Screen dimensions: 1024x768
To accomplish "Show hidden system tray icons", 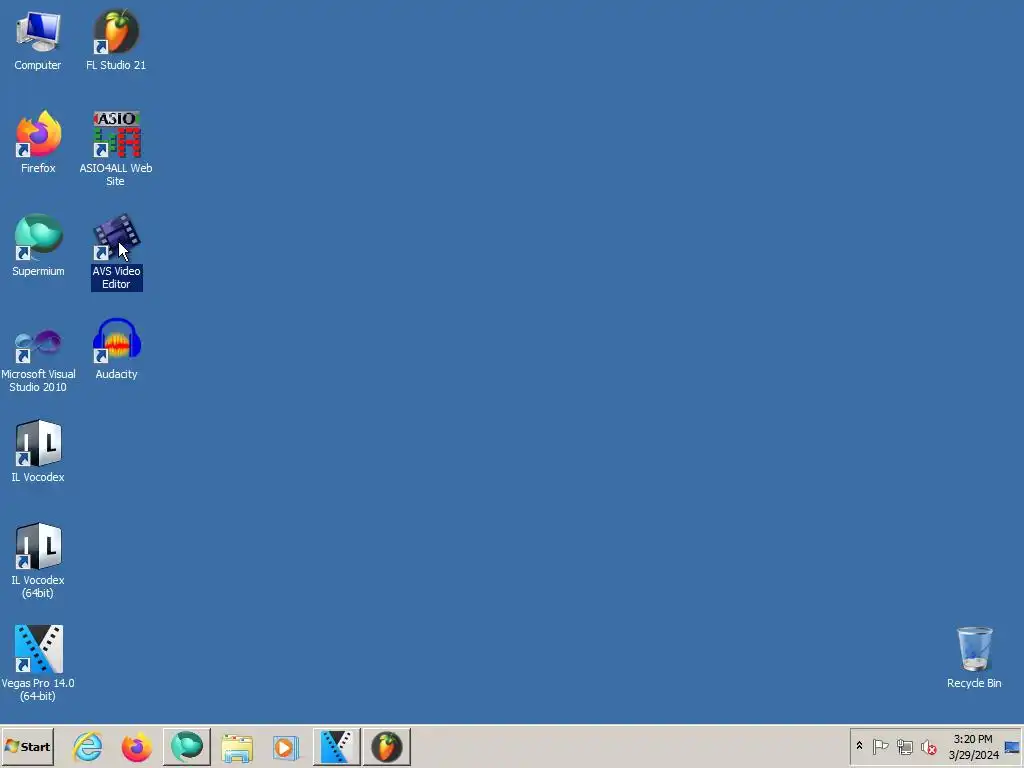I will pyautogui.click(x=859, y=746).
